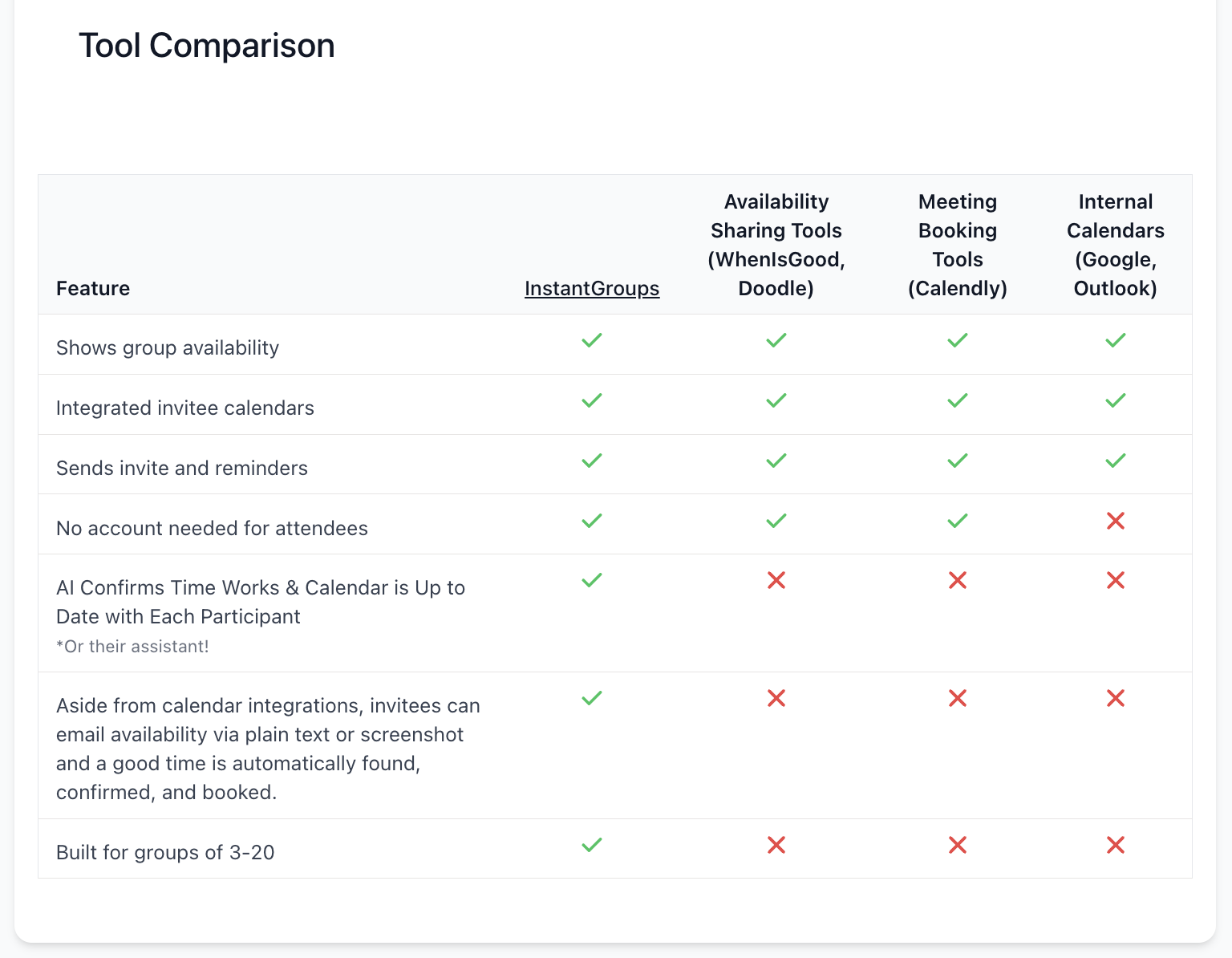Click the Internal Calendars (Google, Outlook) header
Viewport: 1232px width, 958px height.
1116,245
